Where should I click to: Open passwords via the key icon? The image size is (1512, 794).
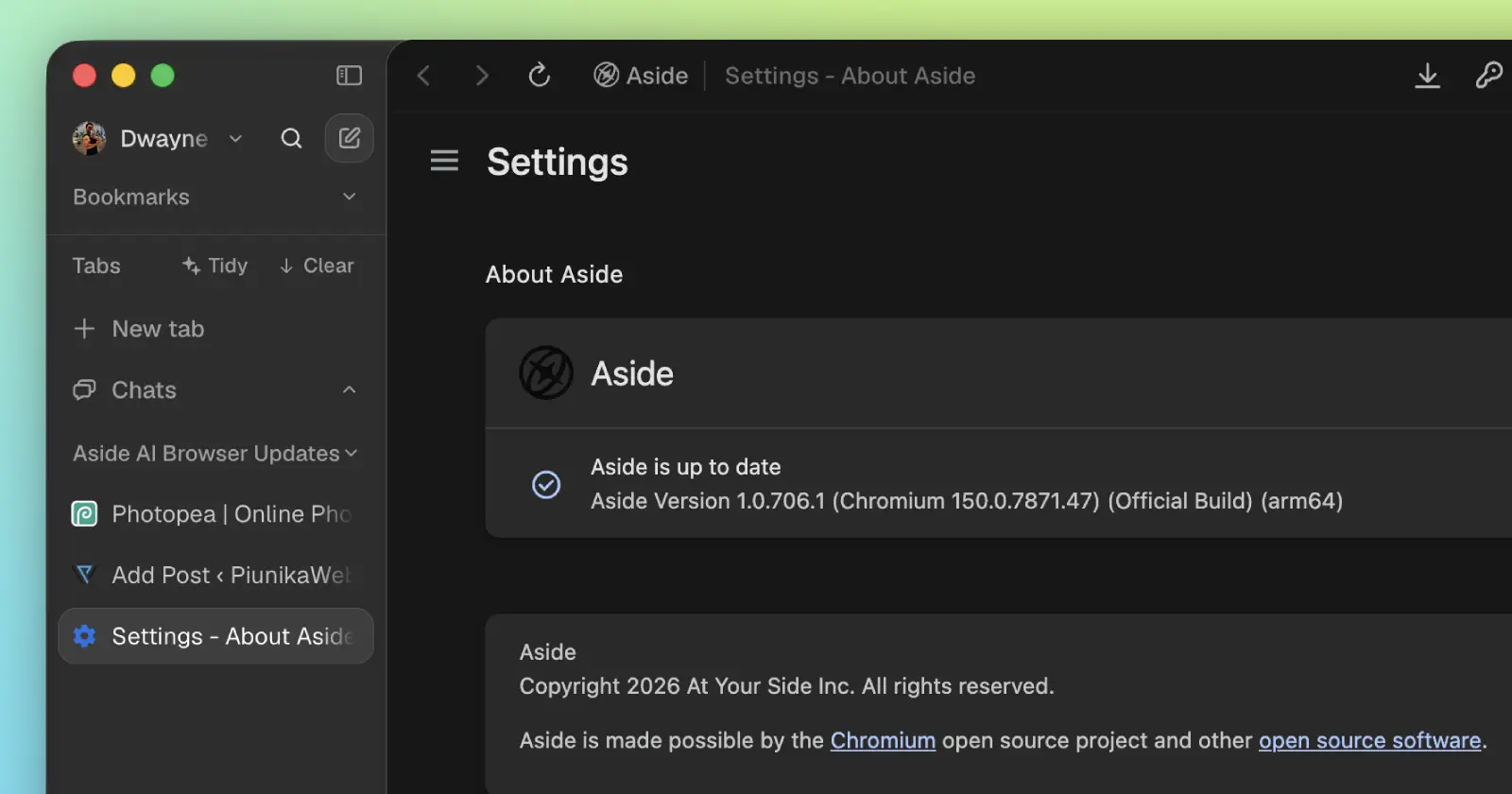pos(1488,75)
